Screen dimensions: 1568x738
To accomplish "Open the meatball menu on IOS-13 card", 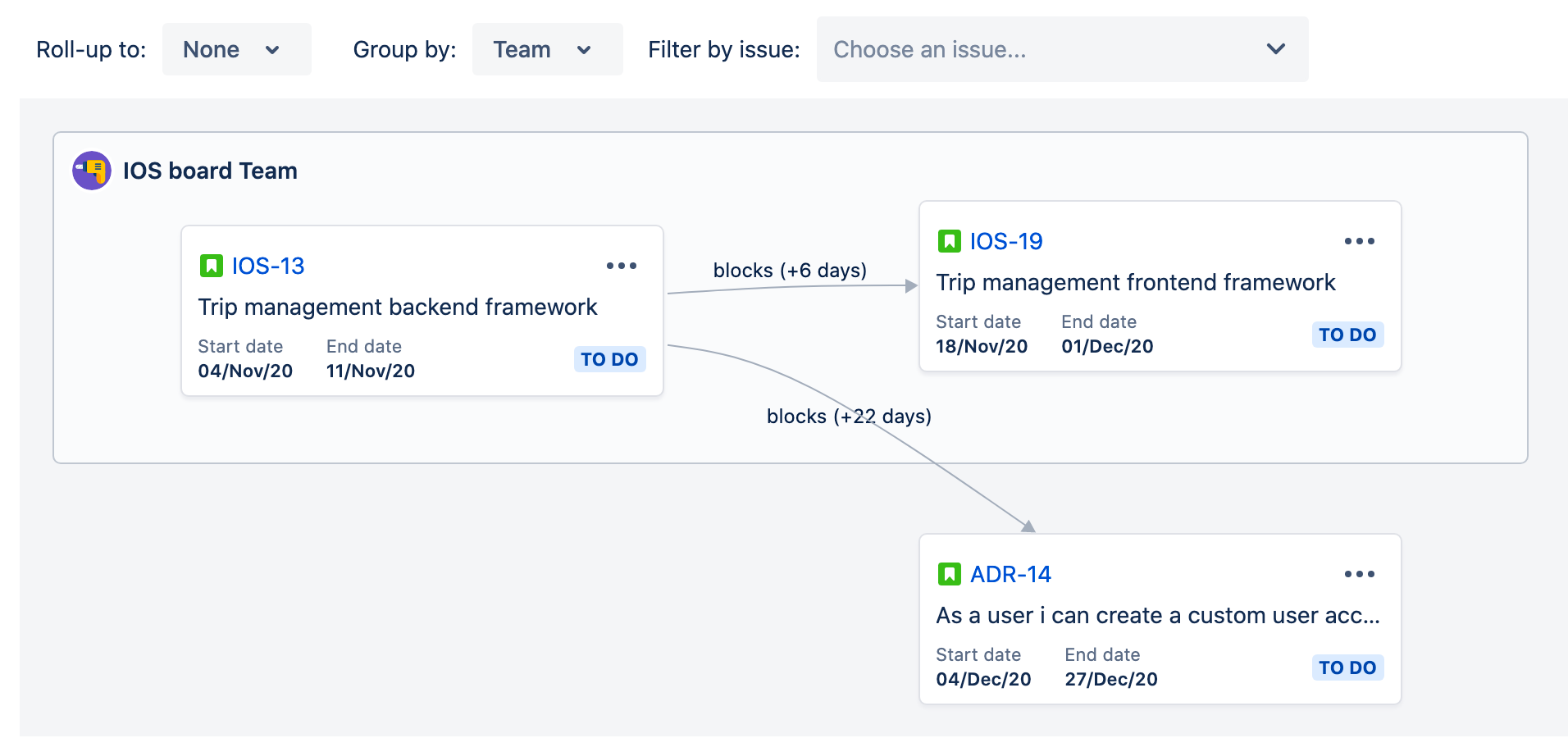I will (x=622, y=265).
